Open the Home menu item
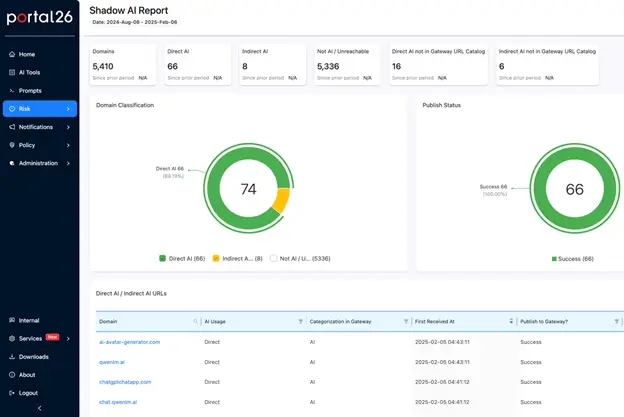Viewport: 624px width, 417px height. click(x=39, y=54)
